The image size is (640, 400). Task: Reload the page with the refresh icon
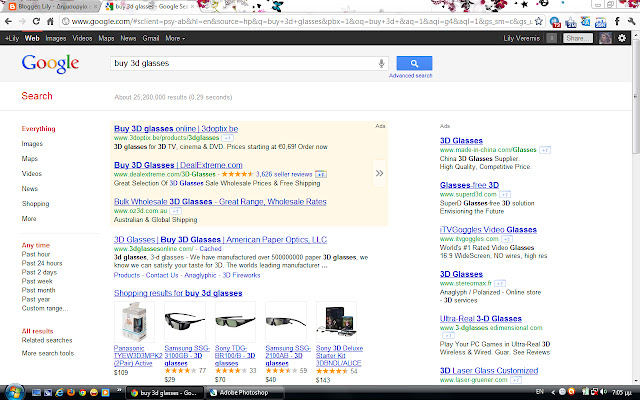[36, 21]
